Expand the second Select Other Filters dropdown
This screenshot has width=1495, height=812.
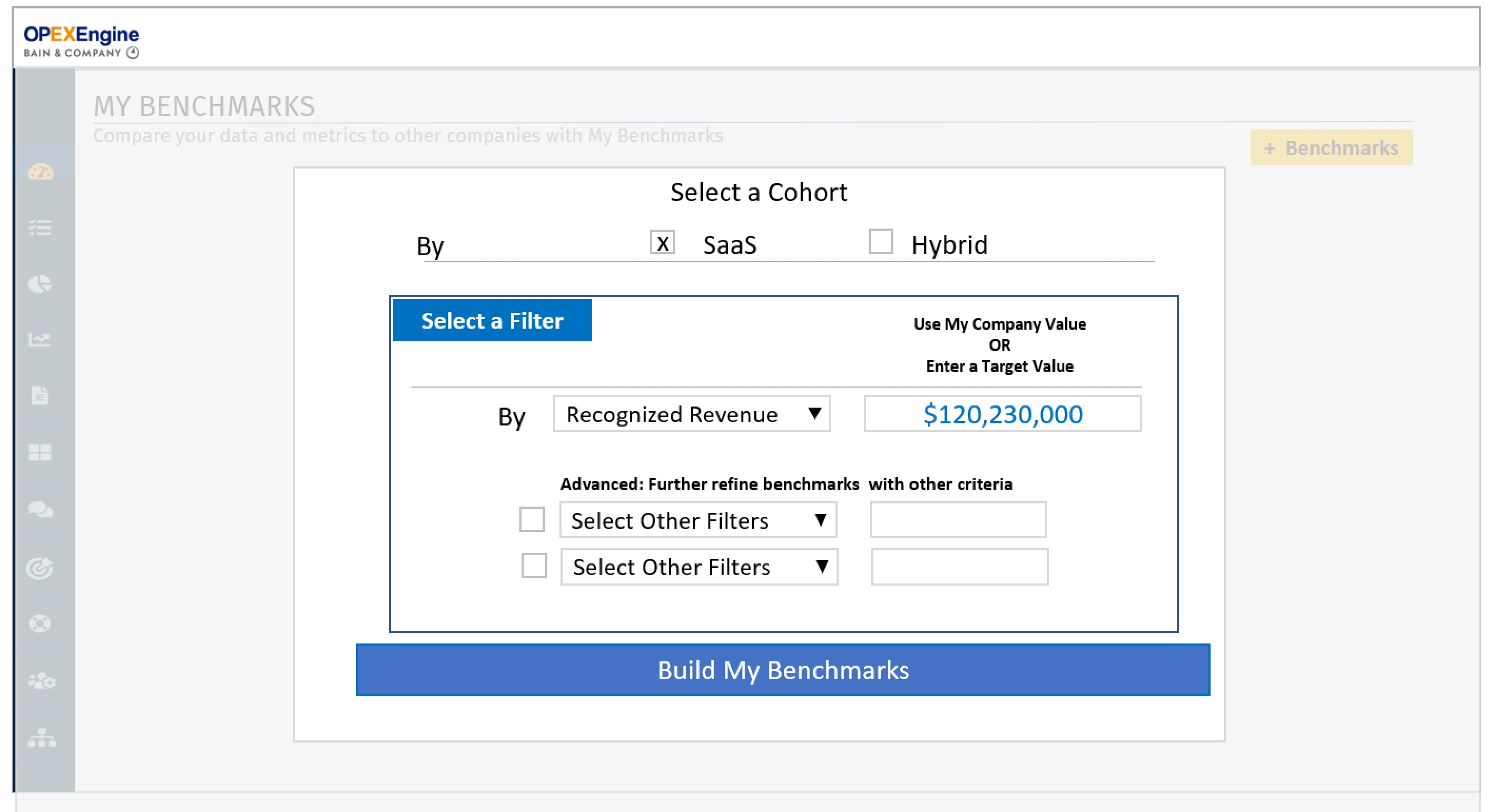[699, 567]
